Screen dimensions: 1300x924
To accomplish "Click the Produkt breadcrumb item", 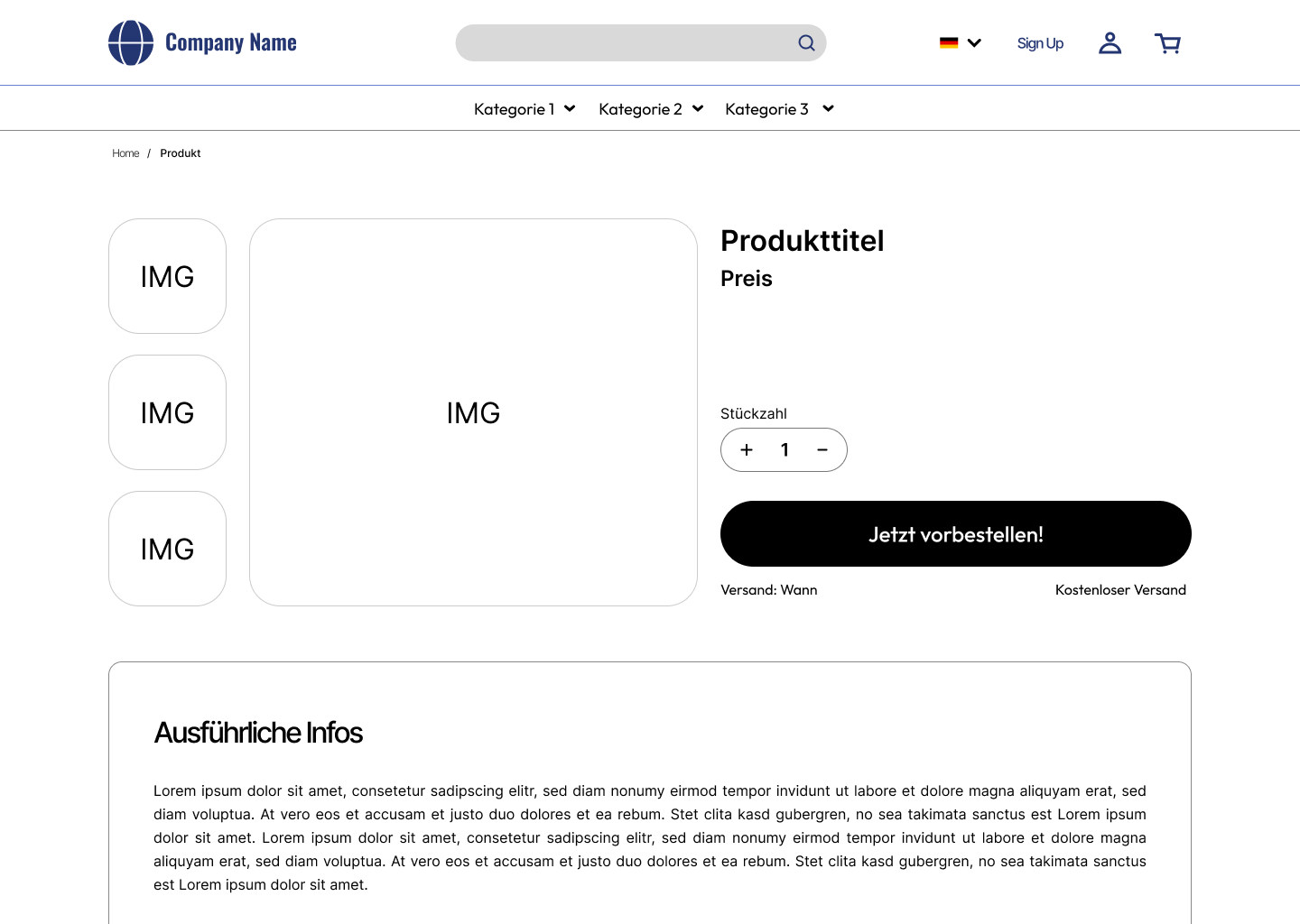I will (x=181, y=153).
